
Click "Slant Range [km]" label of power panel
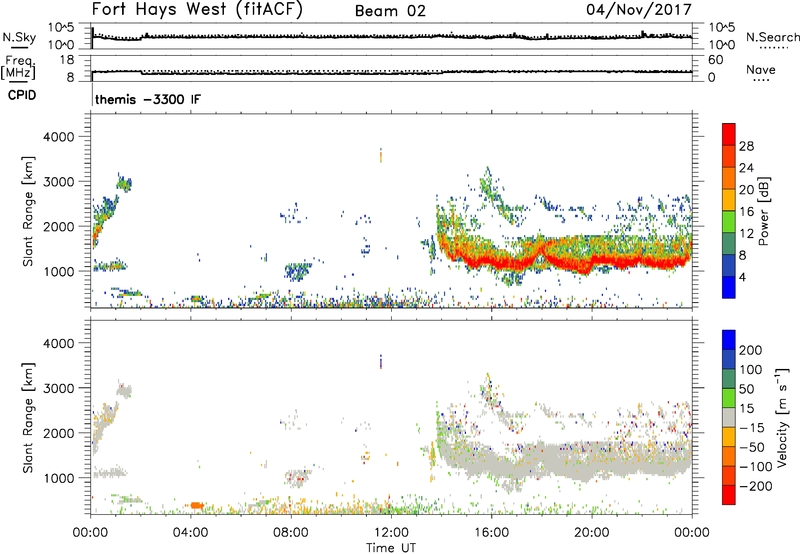coord(28,211)
